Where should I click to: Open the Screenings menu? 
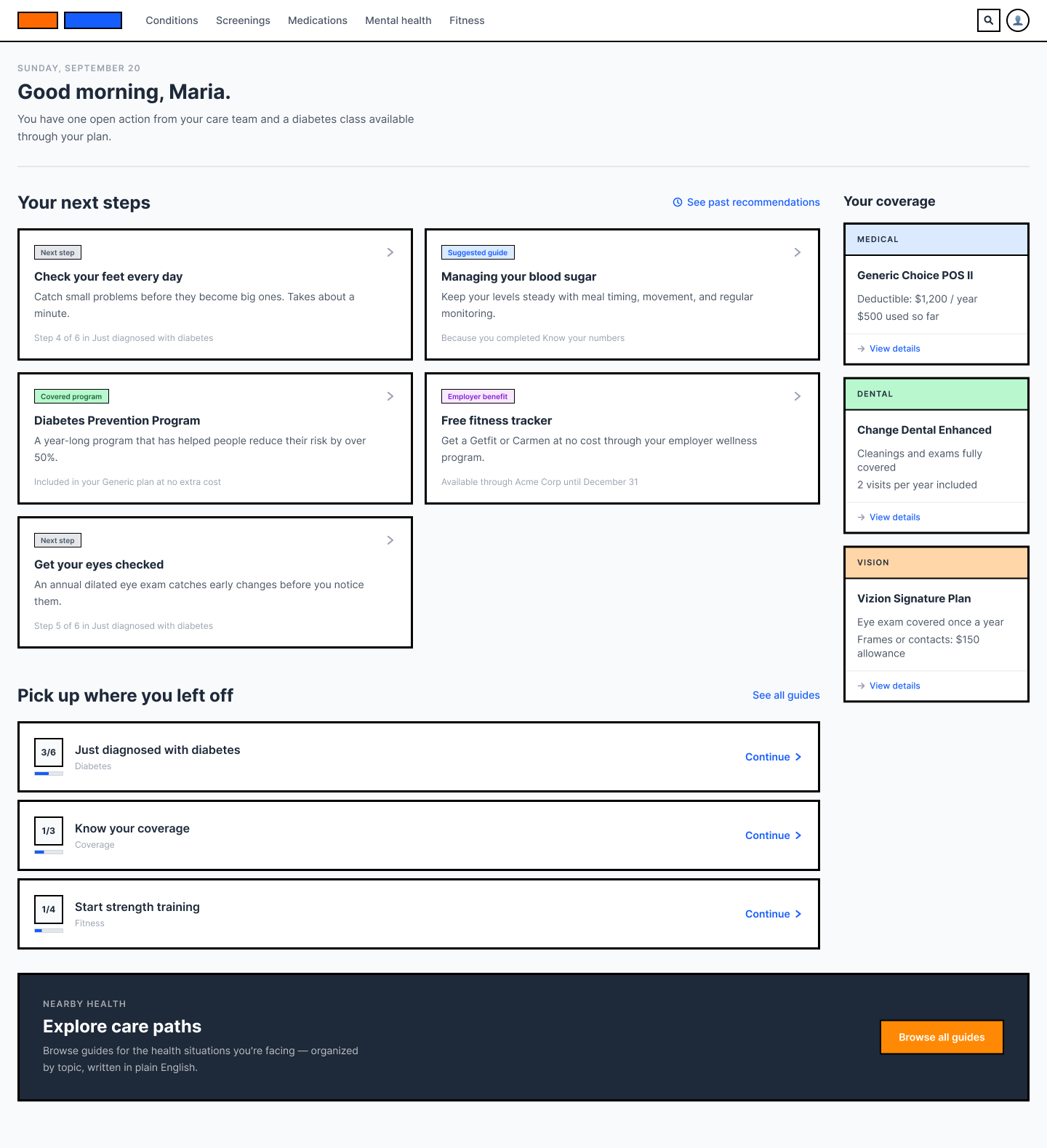point(243,20)
